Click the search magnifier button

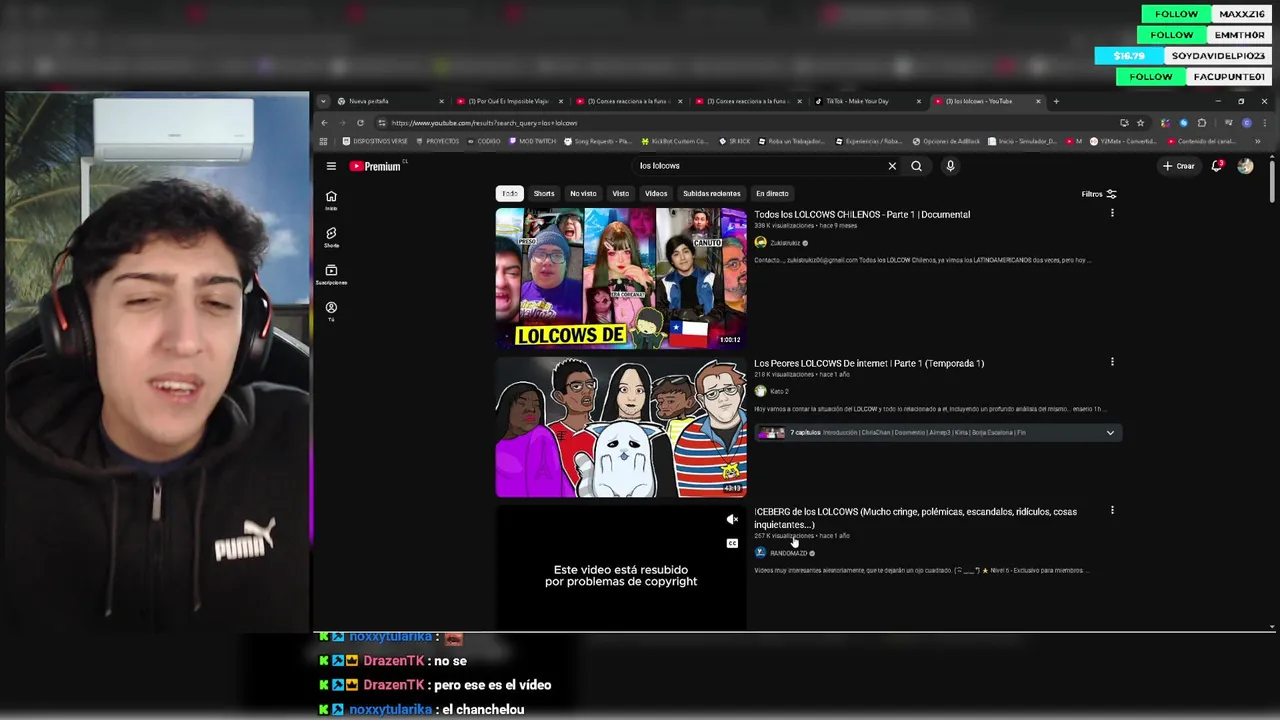click(916, 166)
